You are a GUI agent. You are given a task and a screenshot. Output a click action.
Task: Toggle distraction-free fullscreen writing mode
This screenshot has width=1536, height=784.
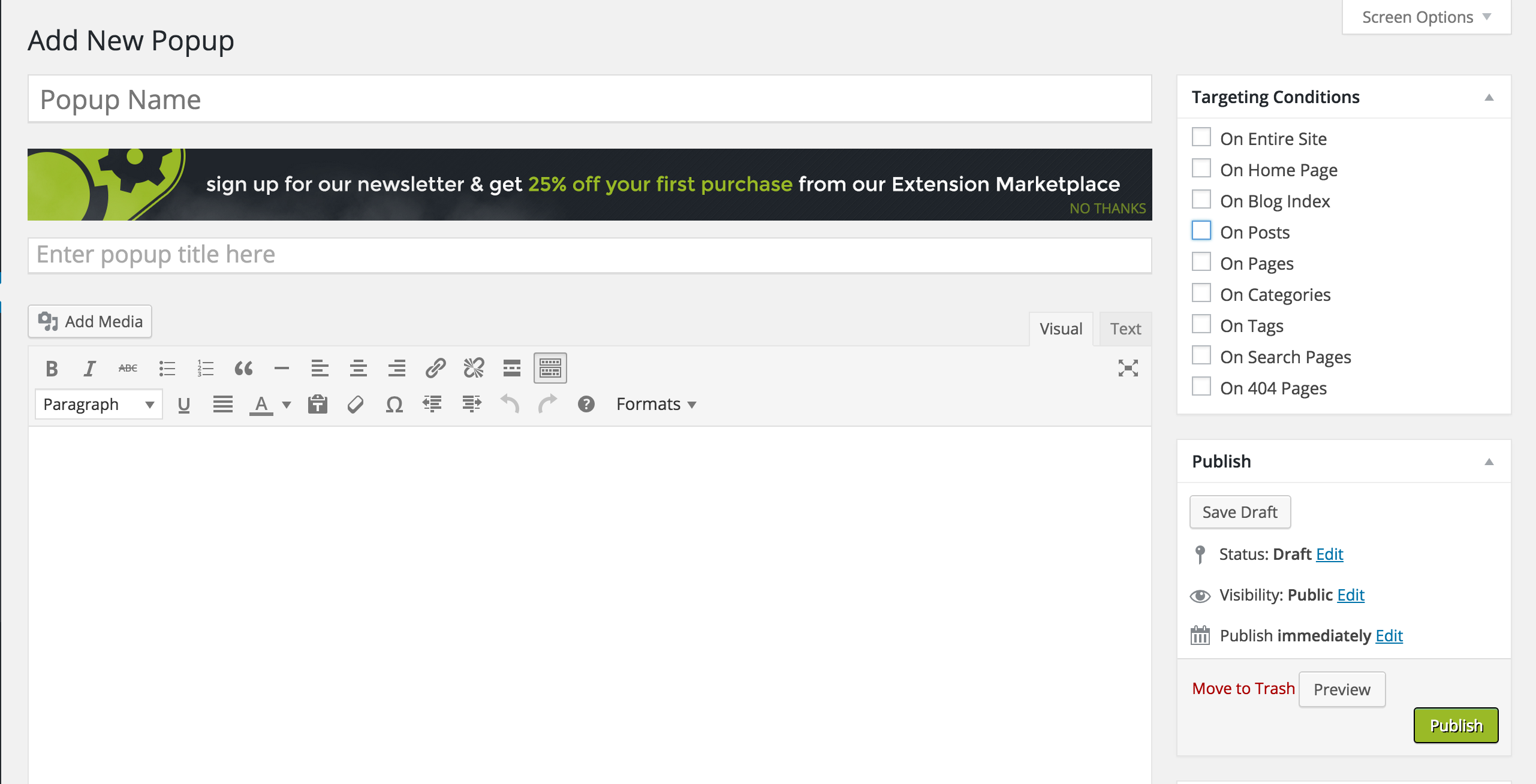(1129, 368)
